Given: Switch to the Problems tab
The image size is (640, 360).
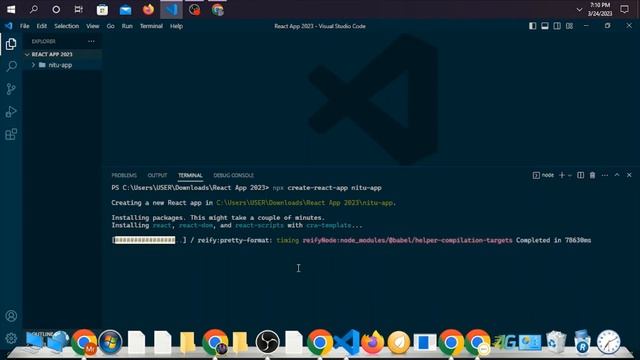Looking at the screenshot, I should pyautogui.click(x=124, y=175).
